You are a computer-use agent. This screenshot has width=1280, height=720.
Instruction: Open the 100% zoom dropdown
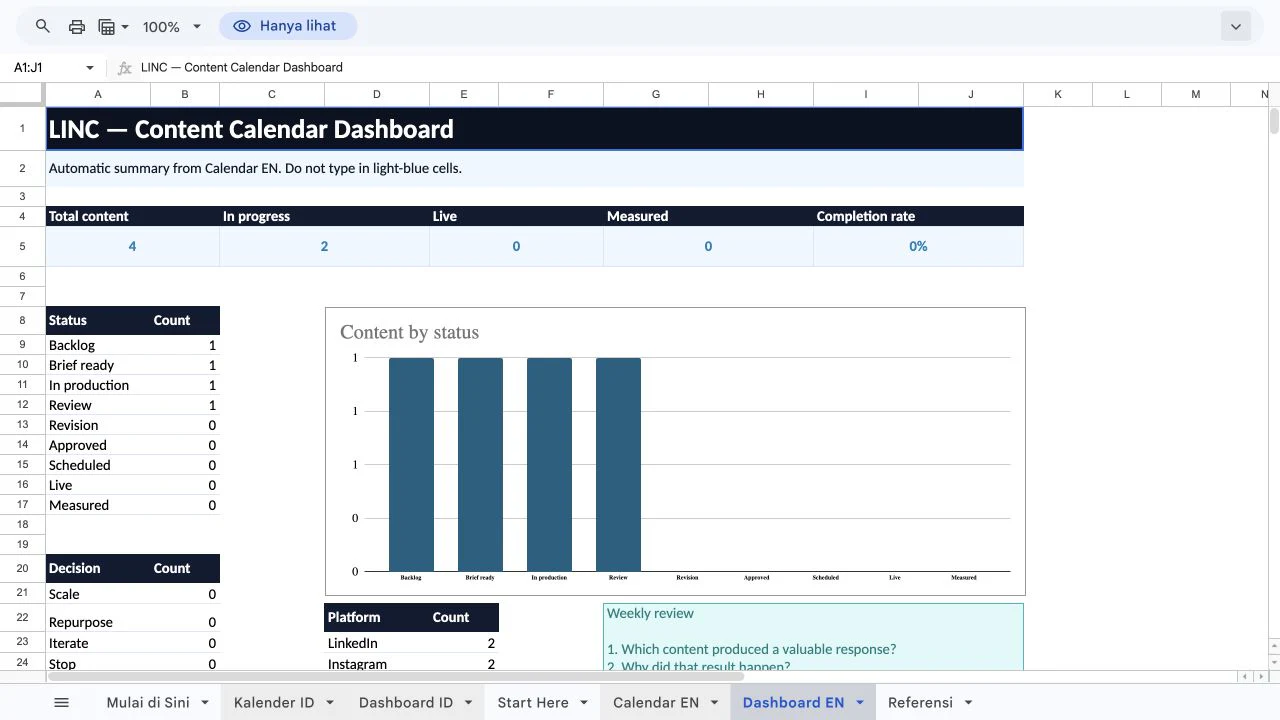(171, 27)
